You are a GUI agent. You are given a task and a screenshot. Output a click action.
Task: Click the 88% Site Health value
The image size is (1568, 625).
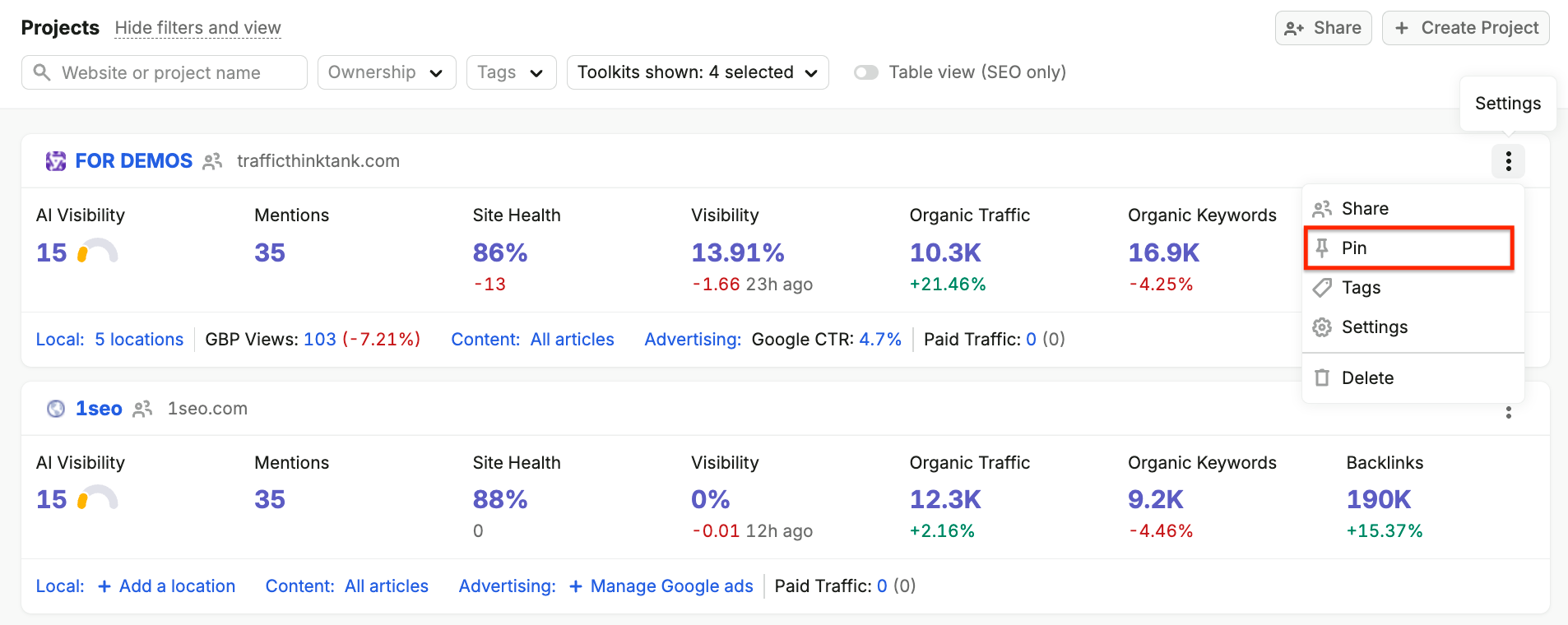point(500,499)
